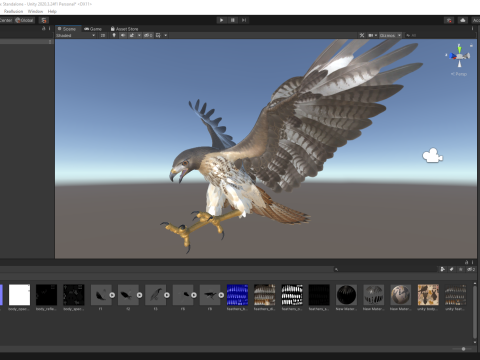The image size is (480, 360).
Task: Select the brown sphere New Material asset
Action: 401,295
